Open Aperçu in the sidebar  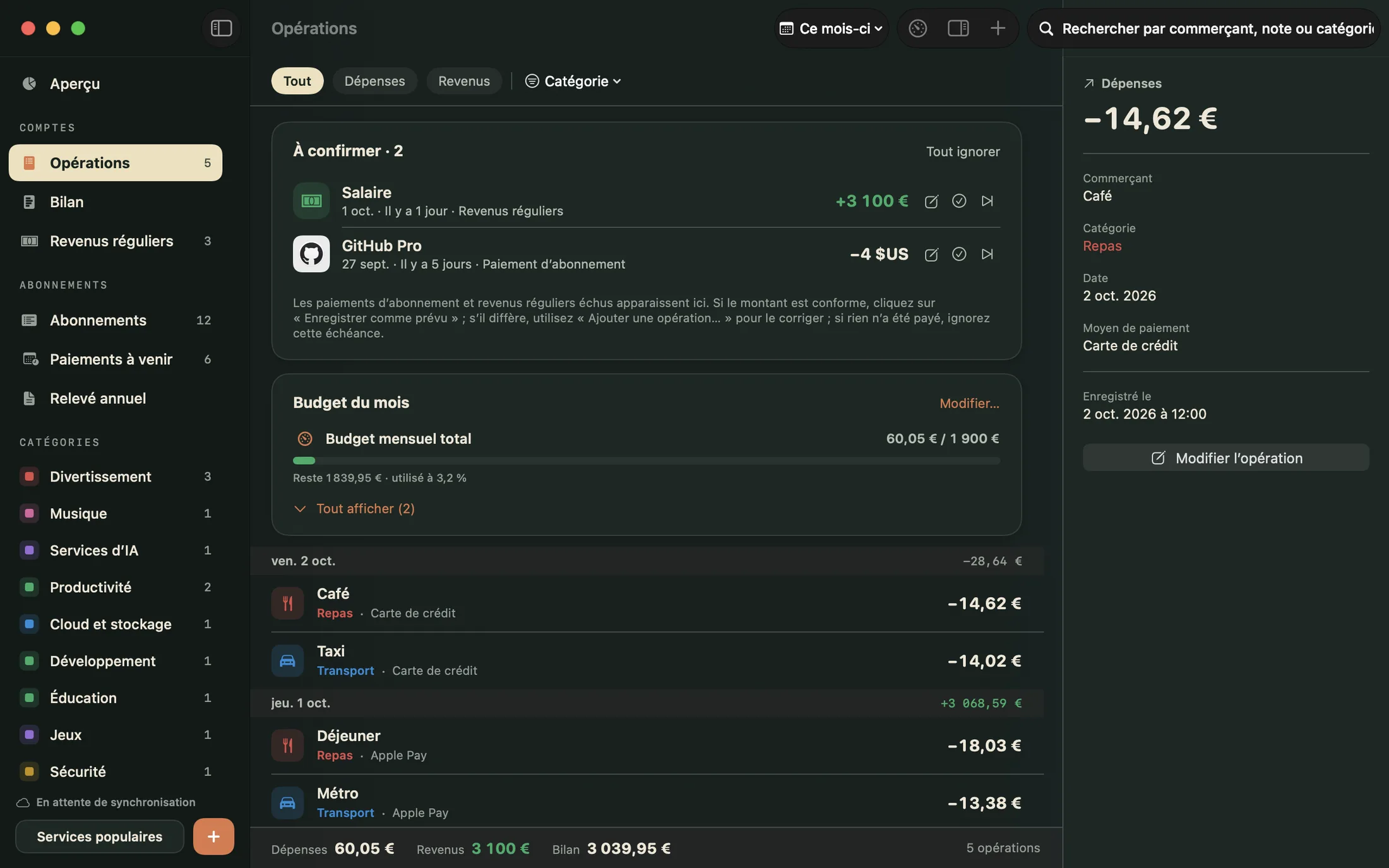click(x=116, y=83)
